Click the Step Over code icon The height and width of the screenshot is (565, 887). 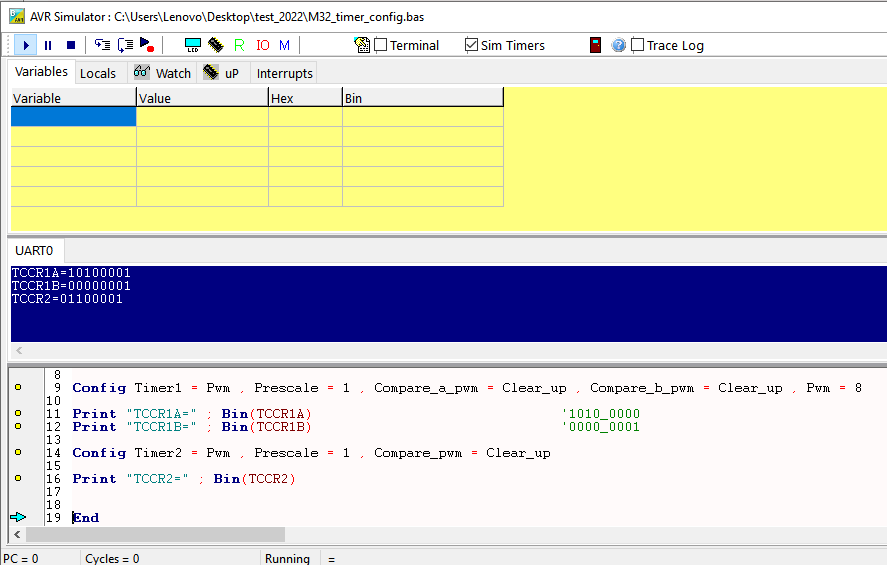[125, 45]
